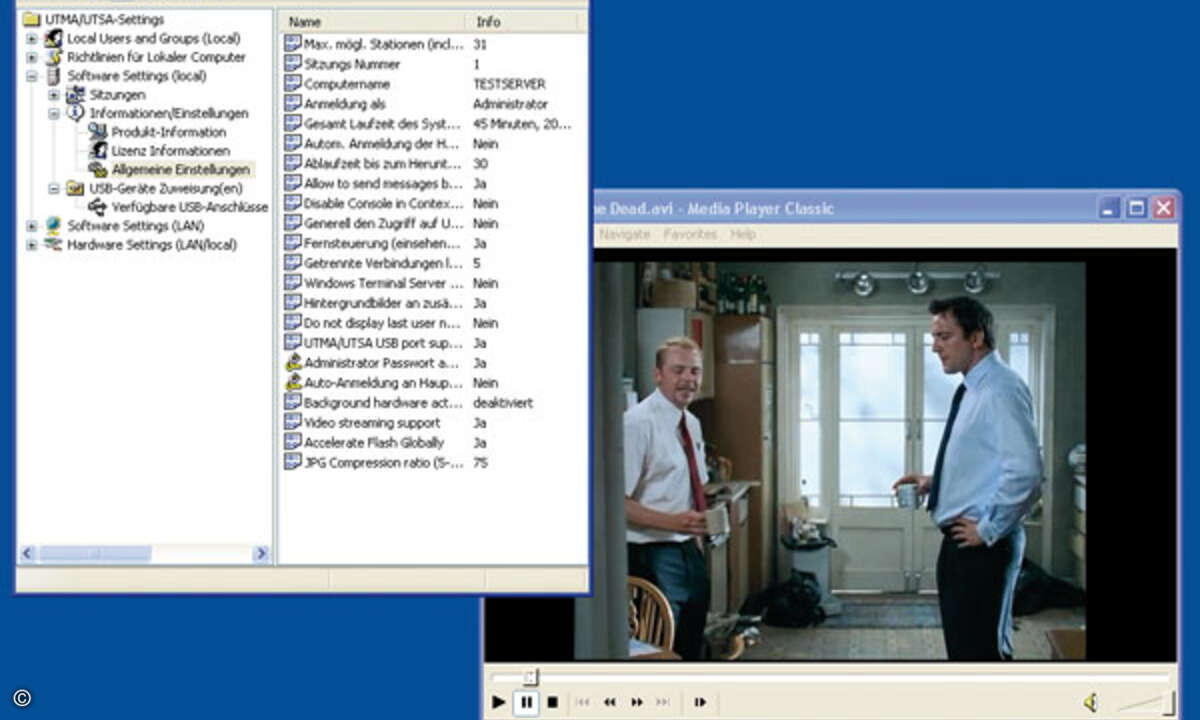Jump to previous with the skip-back button

pos(582,703)
